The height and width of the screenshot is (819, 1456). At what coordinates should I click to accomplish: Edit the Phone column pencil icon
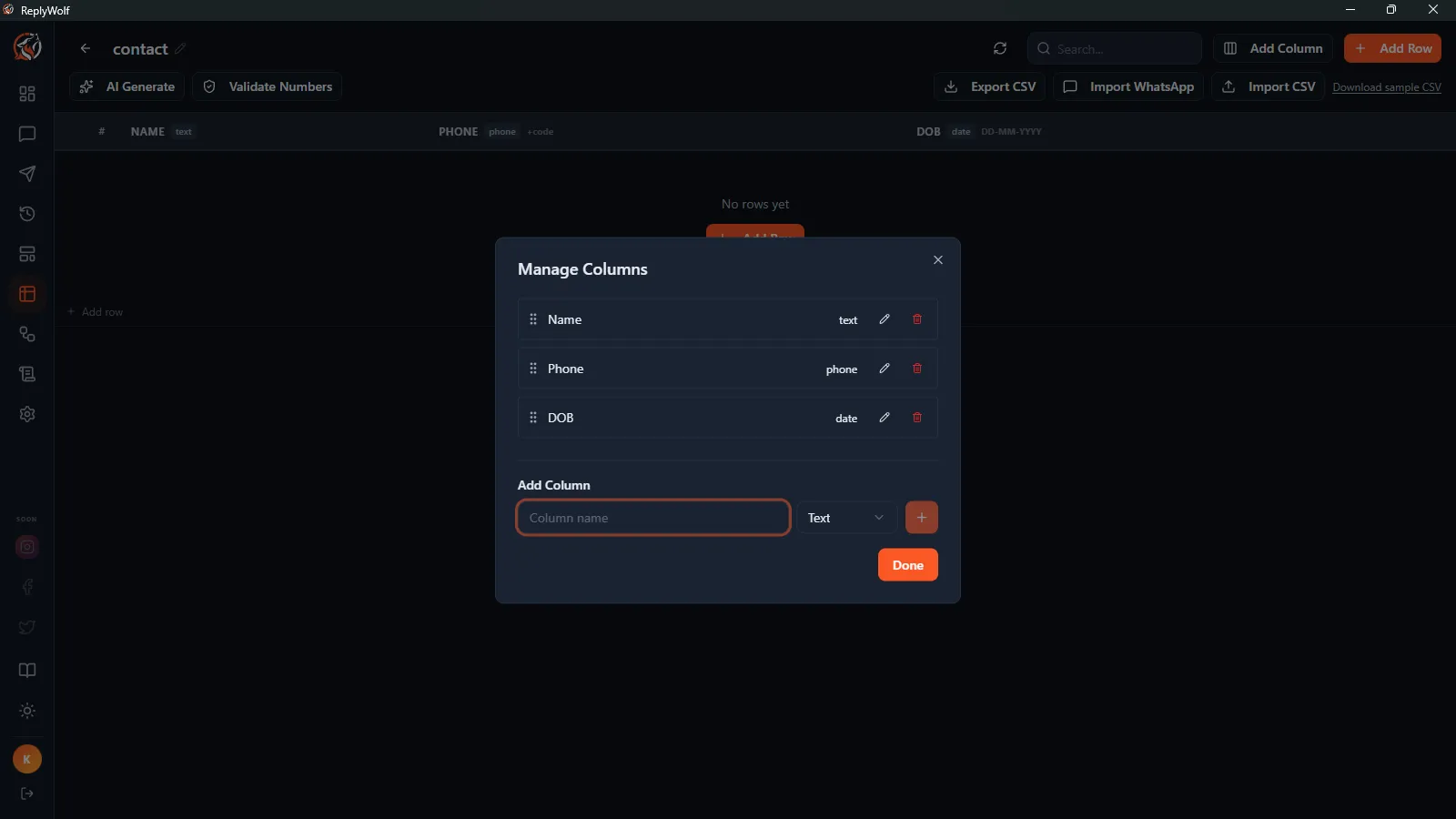tap(885, 369)
